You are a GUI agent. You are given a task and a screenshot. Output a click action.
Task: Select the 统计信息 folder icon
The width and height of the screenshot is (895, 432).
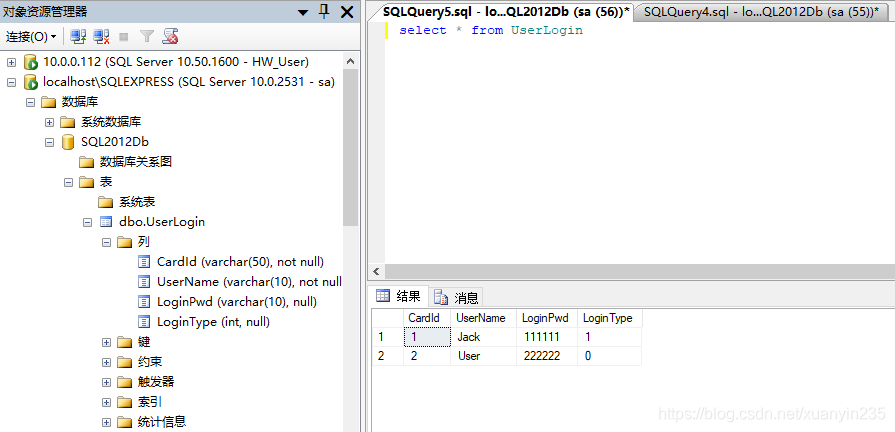pyautogui.click(x=124, y=422)
